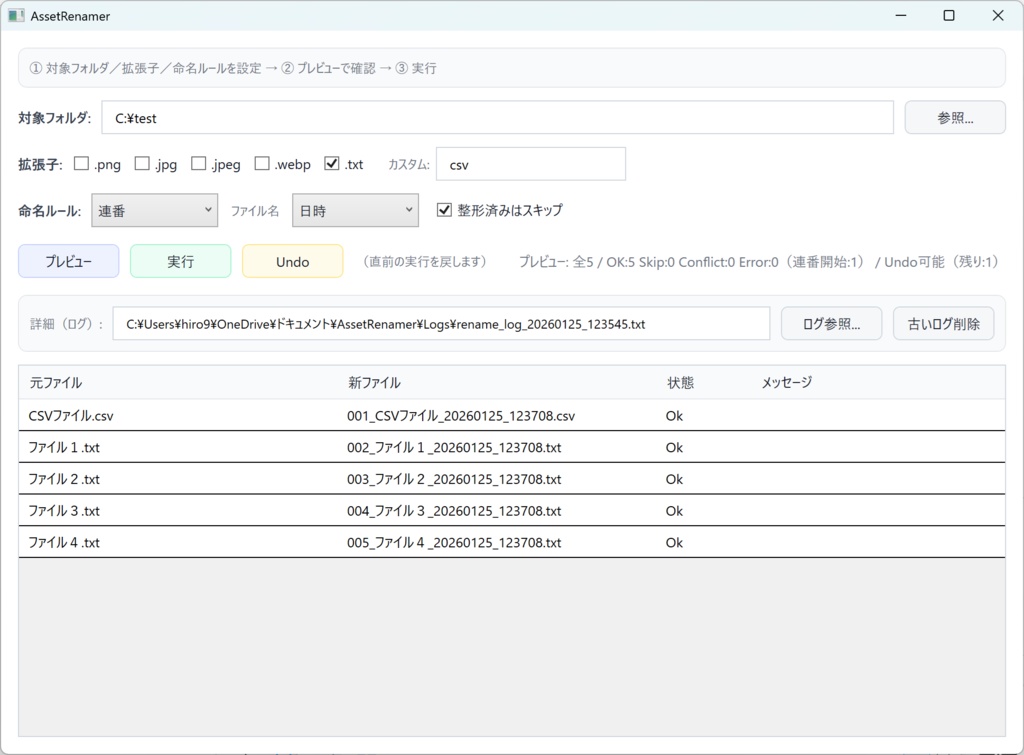Check the .jpg extension filter
1024x755 pixels.
coord(140,163)
